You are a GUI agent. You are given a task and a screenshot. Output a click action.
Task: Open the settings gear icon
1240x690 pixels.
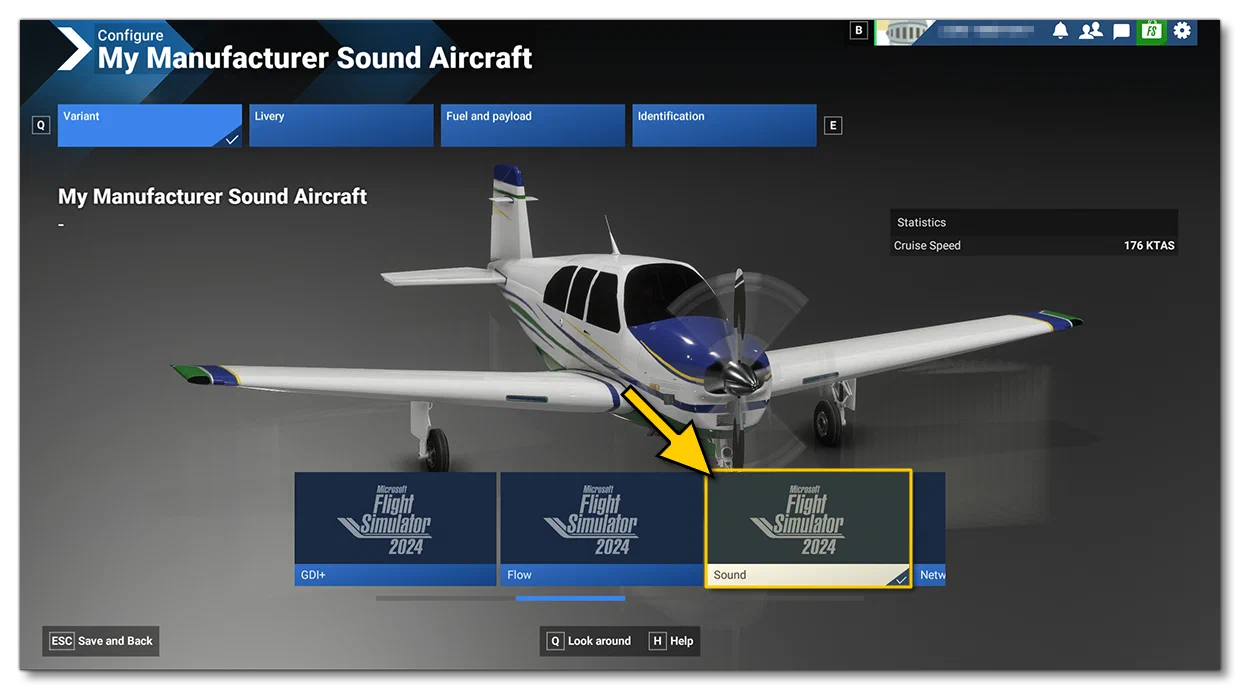1182,31
